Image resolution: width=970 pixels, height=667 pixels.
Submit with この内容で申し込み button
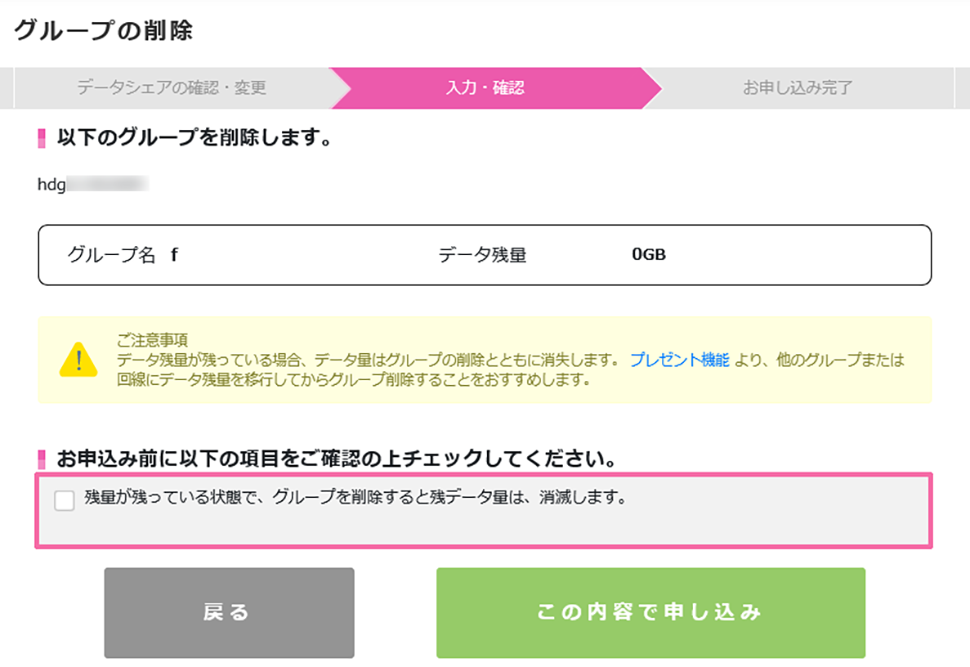pos(650,612)
